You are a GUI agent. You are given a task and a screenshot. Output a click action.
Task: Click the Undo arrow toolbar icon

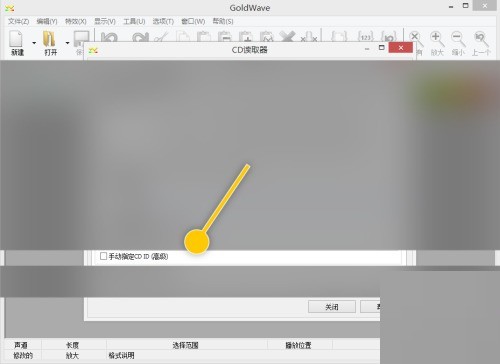109,37
